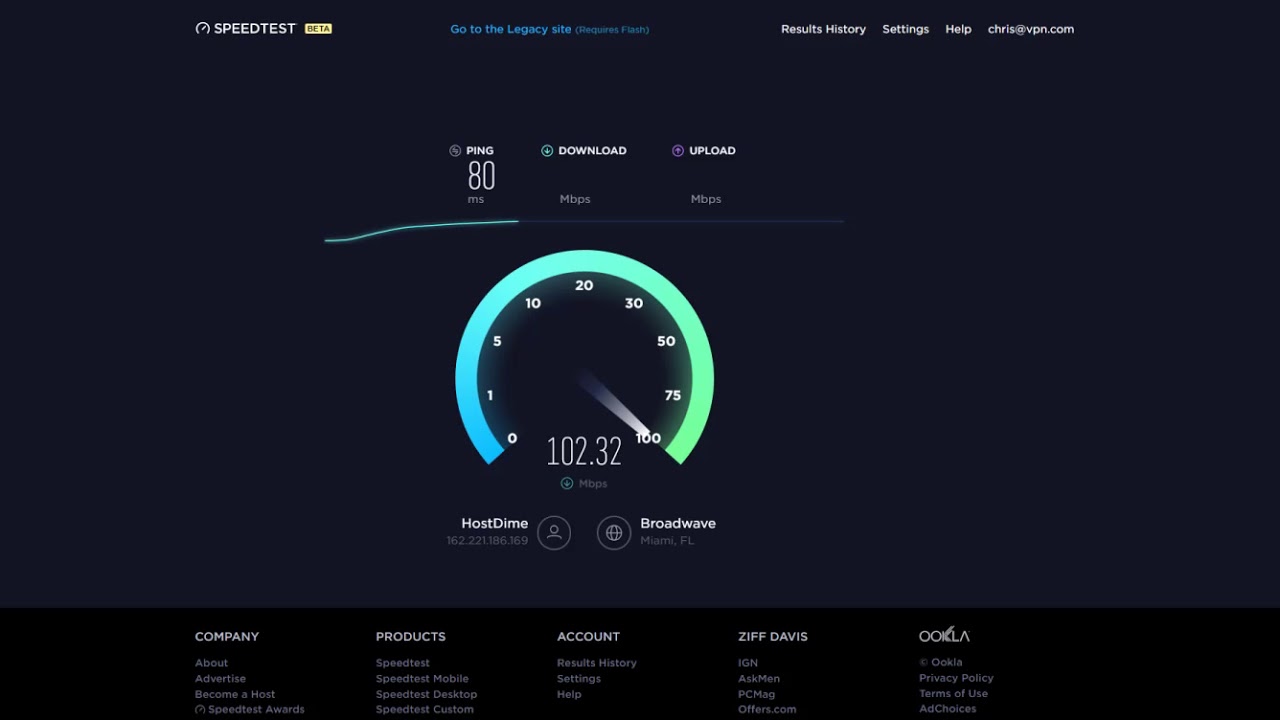Click the Advertise footer link

click(x=220, y=679)
